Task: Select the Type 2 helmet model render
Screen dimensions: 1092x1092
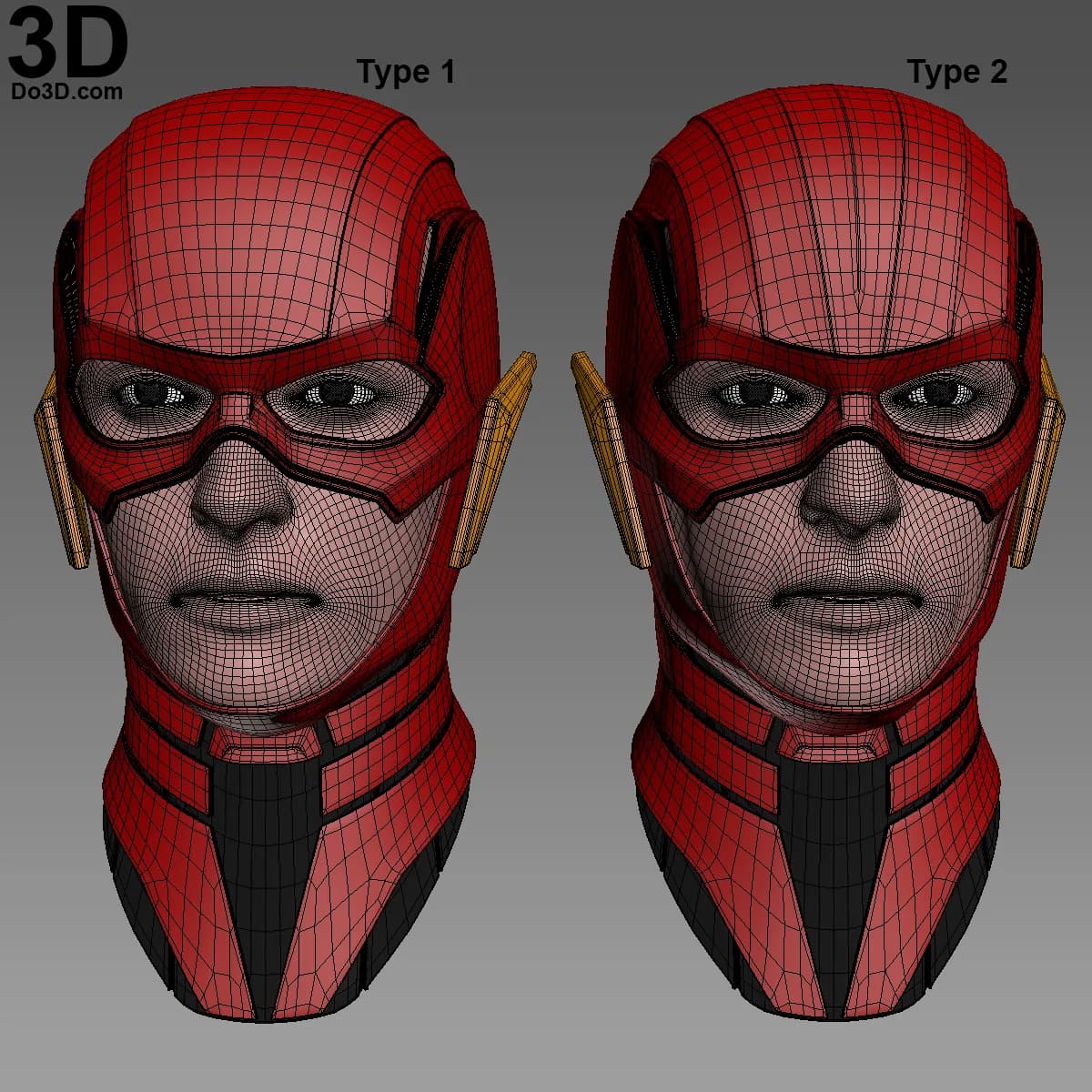Action: (x=817, y=551)
